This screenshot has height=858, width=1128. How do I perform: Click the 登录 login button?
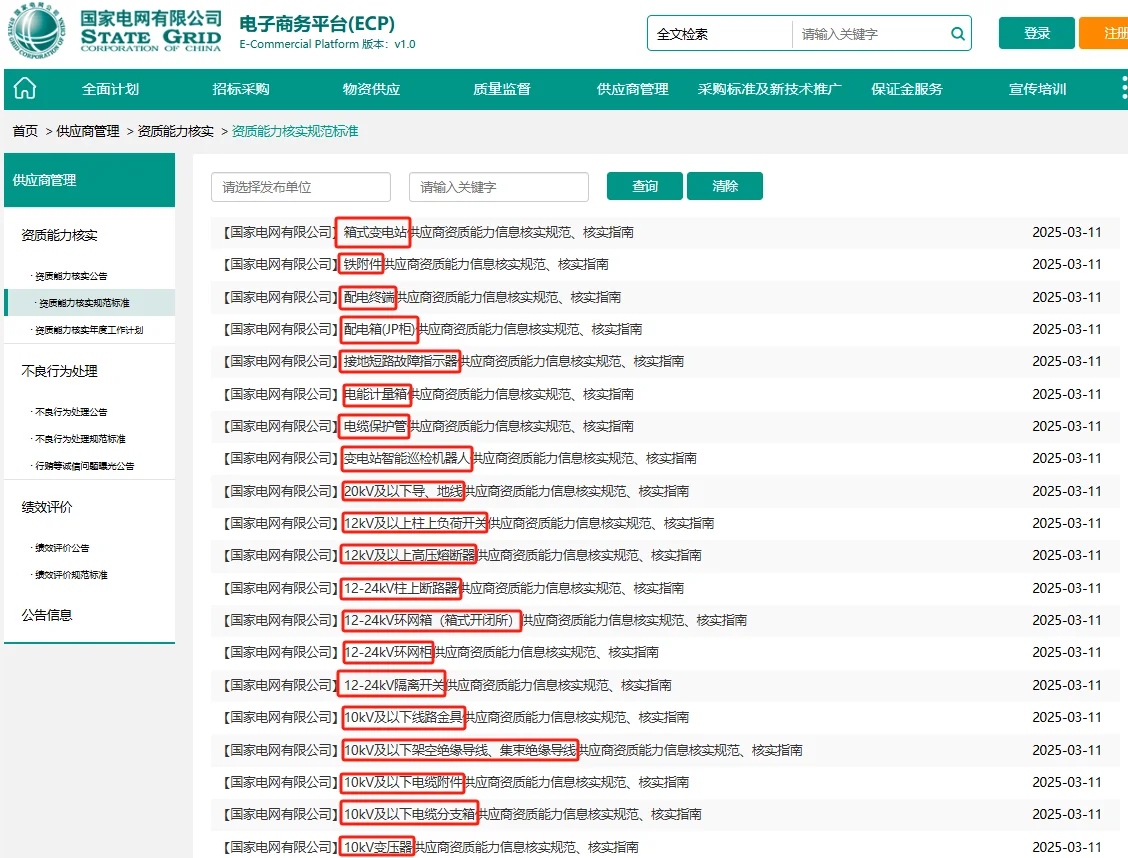(x=1036, y=33)
